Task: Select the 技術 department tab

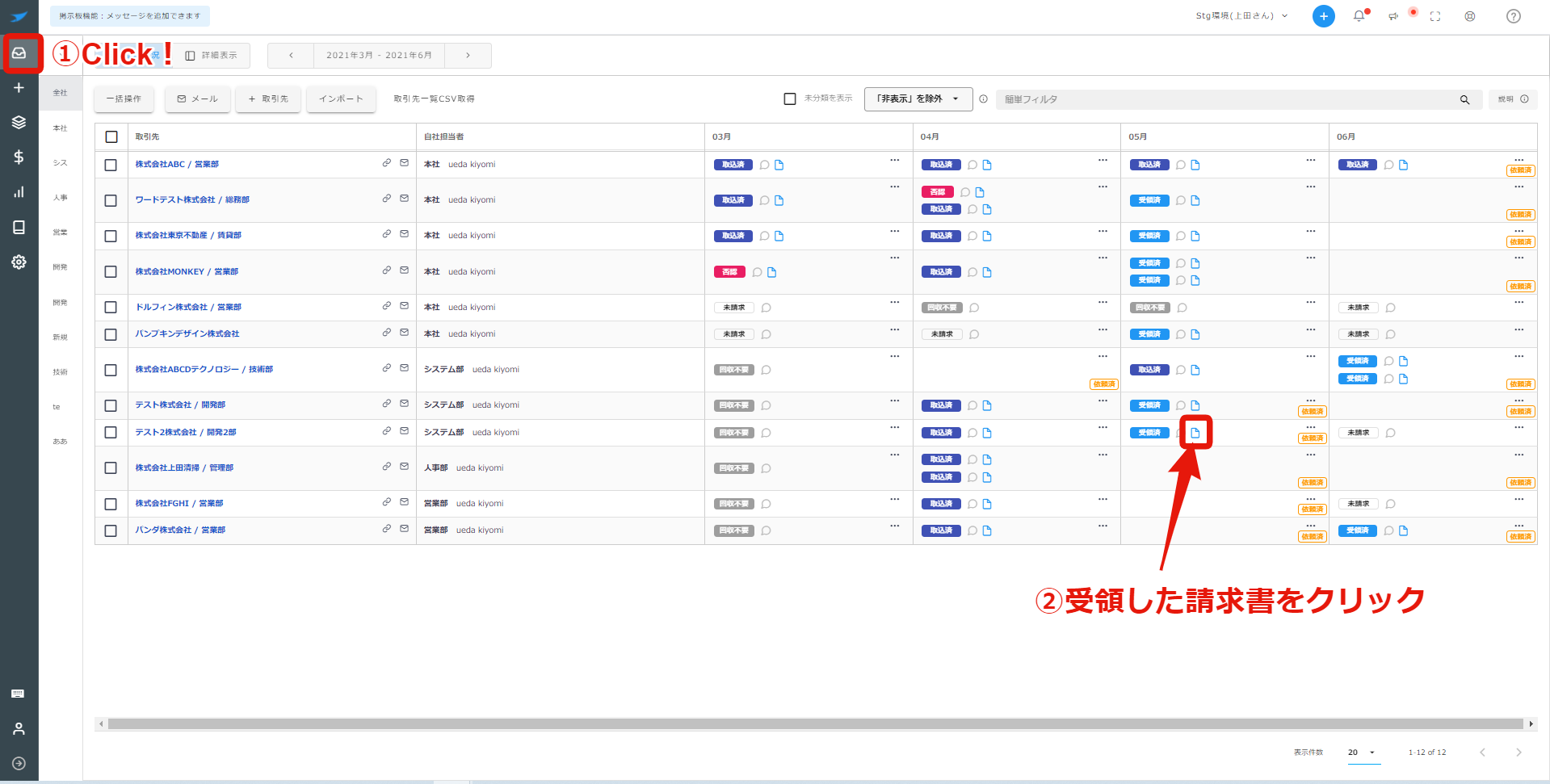Action: pyautogui.click(x=61, y=372)
